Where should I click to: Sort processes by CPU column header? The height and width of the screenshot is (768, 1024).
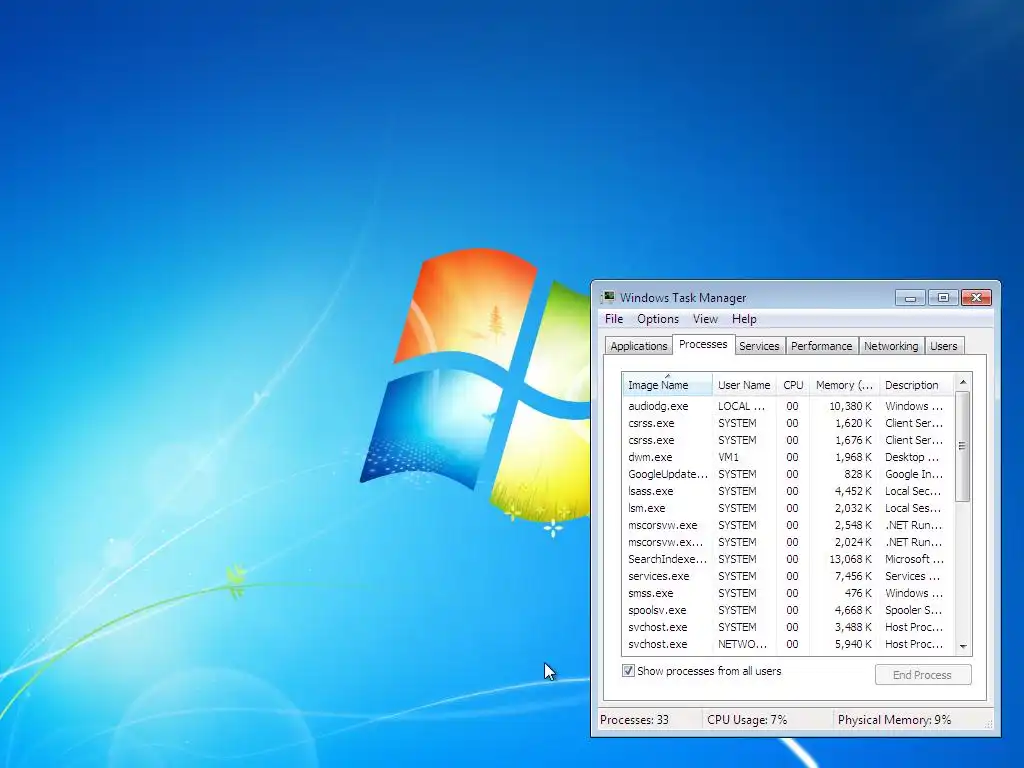pyautogui.click(x=793, y=385)
